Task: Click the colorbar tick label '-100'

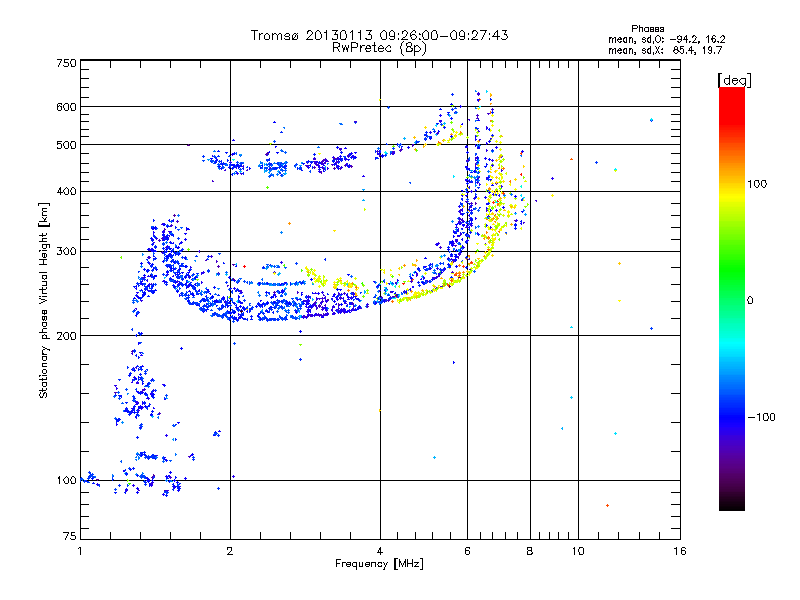Action: click(762, 417)
